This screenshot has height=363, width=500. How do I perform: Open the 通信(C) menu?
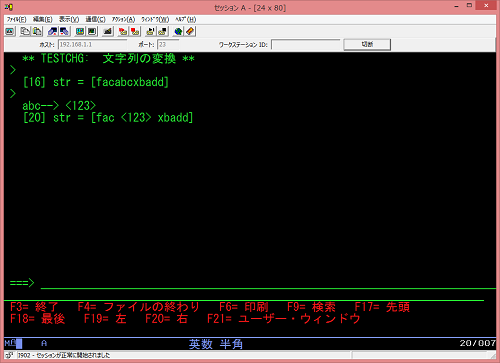click(95, 19)
